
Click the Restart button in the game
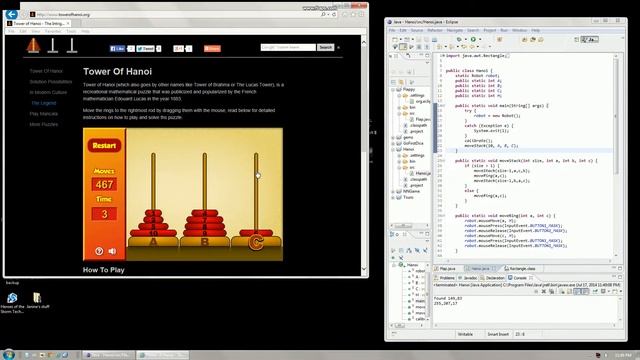pos(104,146)
